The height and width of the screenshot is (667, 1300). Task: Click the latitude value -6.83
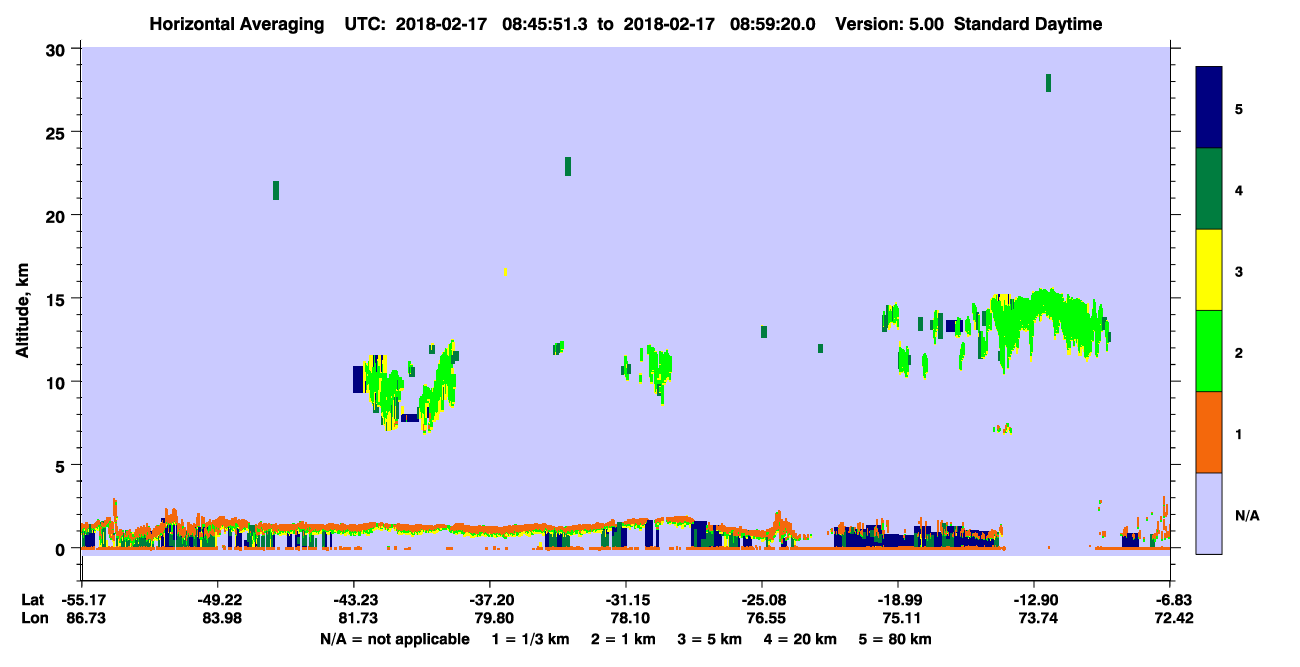[x=1171, y=599]
